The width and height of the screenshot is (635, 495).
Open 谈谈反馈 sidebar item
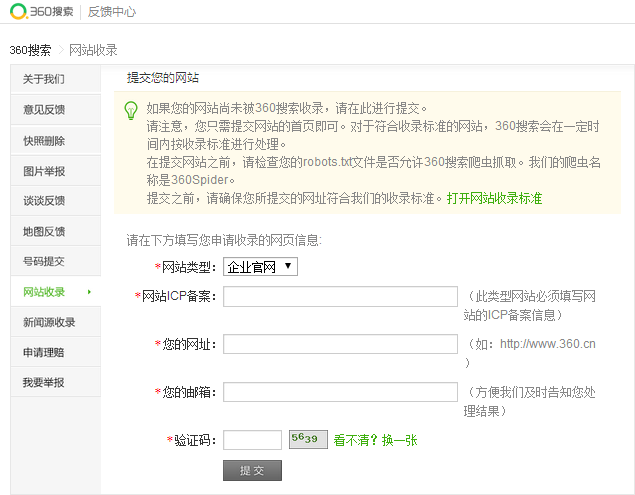[x=55, y=201]
